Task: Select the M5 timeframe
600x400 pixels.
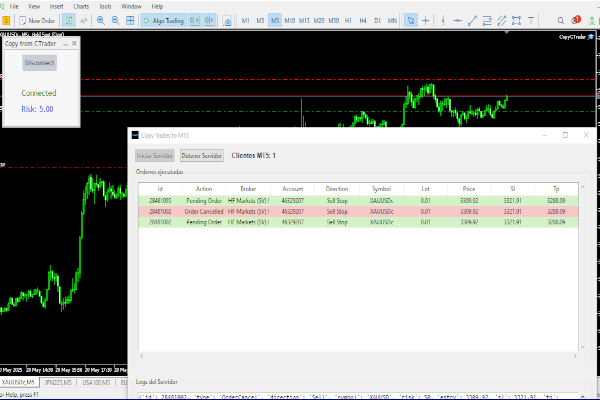Action: pyautogui.click(x=275, y=21)
